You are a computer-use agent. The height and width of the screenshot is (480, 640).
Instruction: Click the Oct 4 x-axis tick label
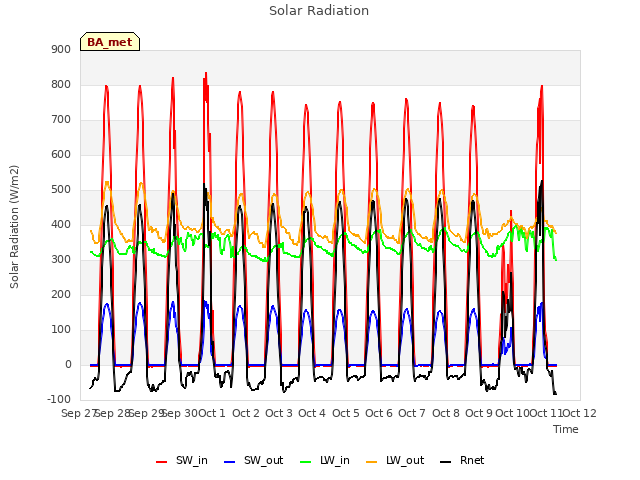coord(312,413)
